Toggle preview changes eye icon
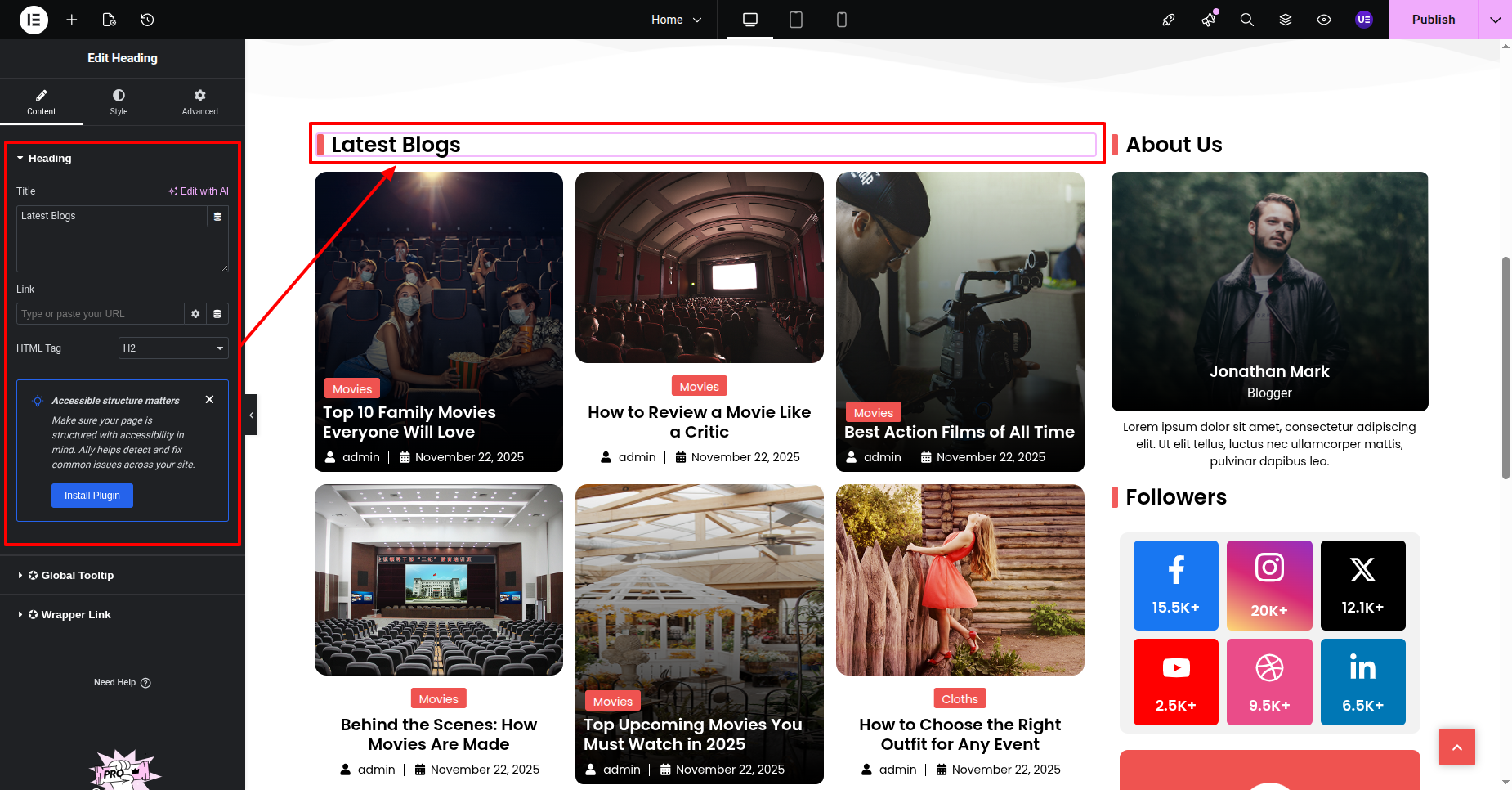The height and width of the screenshot is (790, 1512). click(x=1324, y=20)
